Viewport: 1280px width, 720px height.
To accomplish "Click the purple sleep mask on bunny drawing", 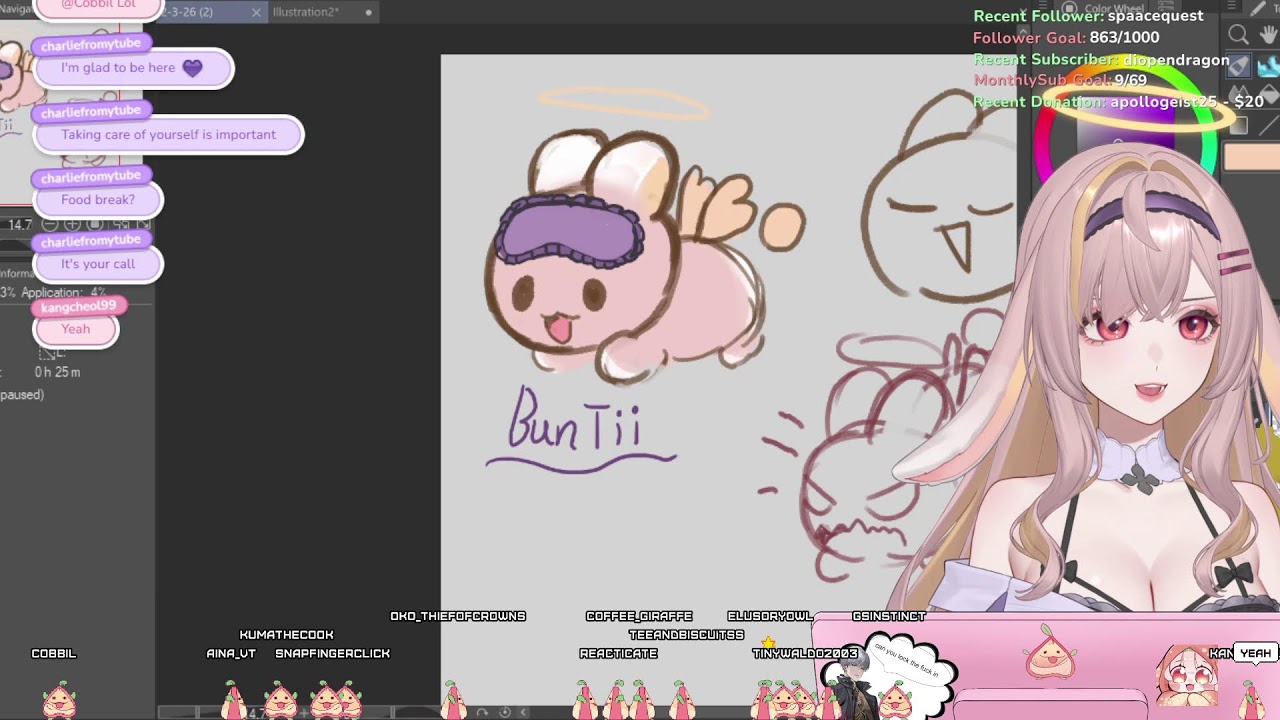I will point(570,232).
